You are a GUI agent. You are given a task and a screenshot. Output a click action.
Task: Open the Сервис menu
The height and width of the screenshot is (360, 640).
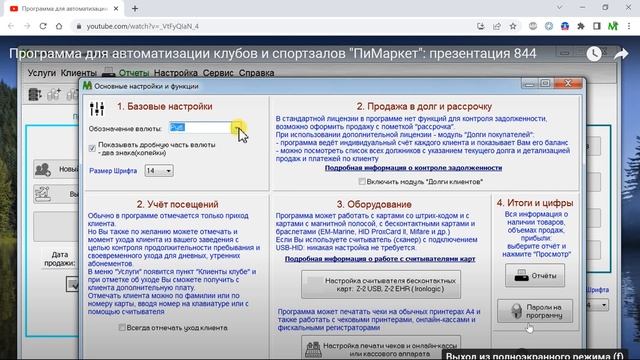[x=218, y=73]
